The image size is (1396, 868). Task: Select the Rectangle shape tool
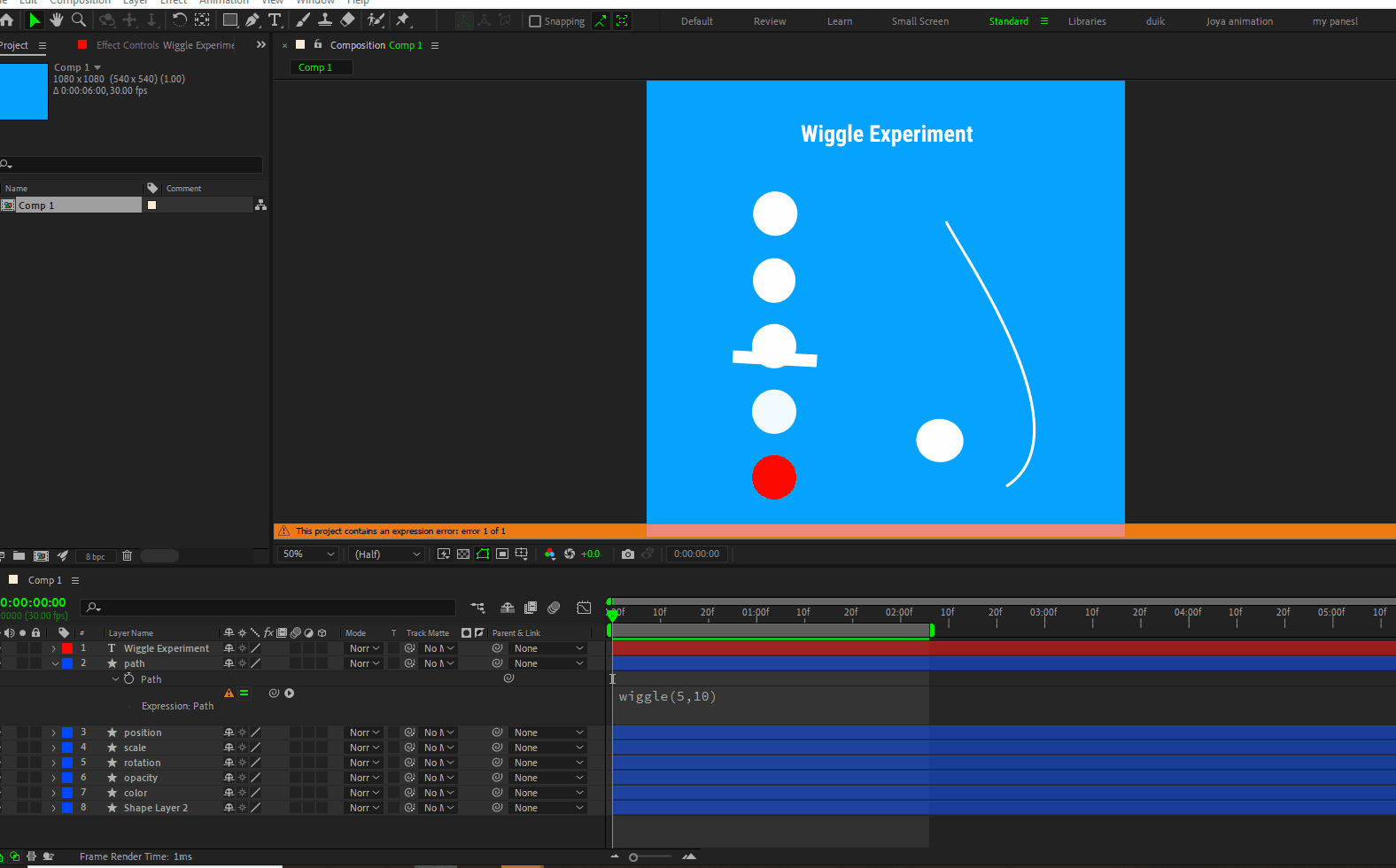[x=230, y=20]
